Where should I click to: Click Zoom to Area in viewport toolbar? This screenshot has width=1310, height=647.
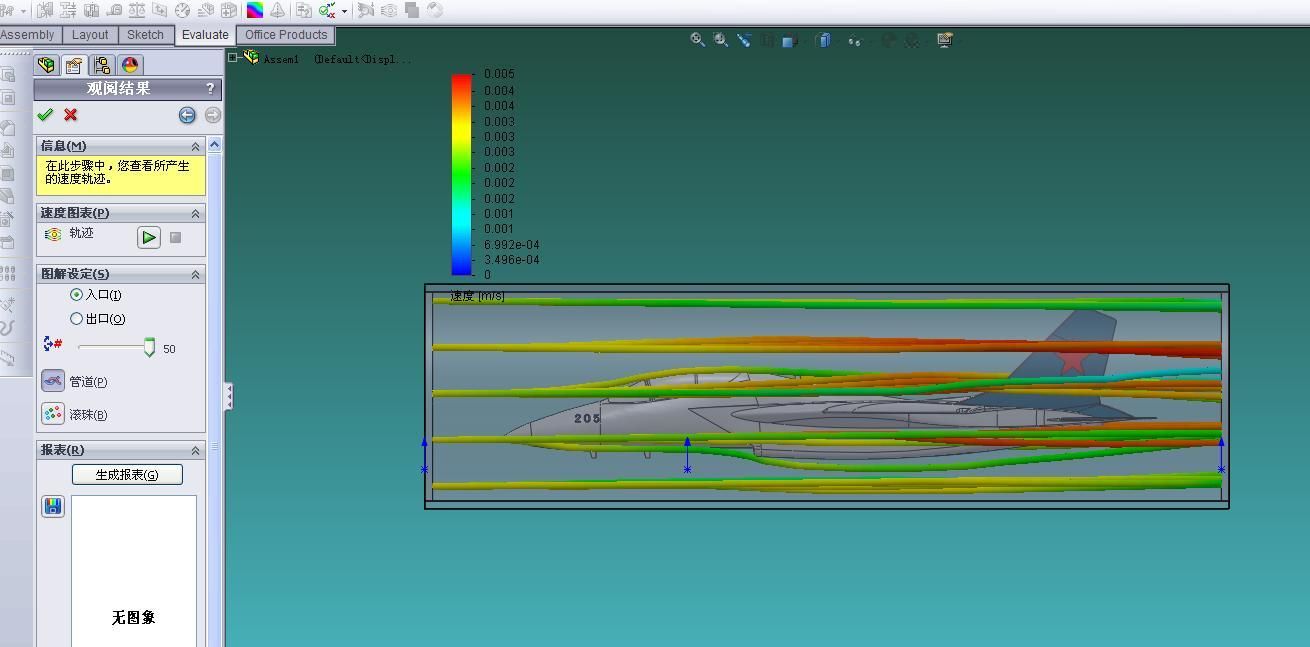click(x=721, y=40)
